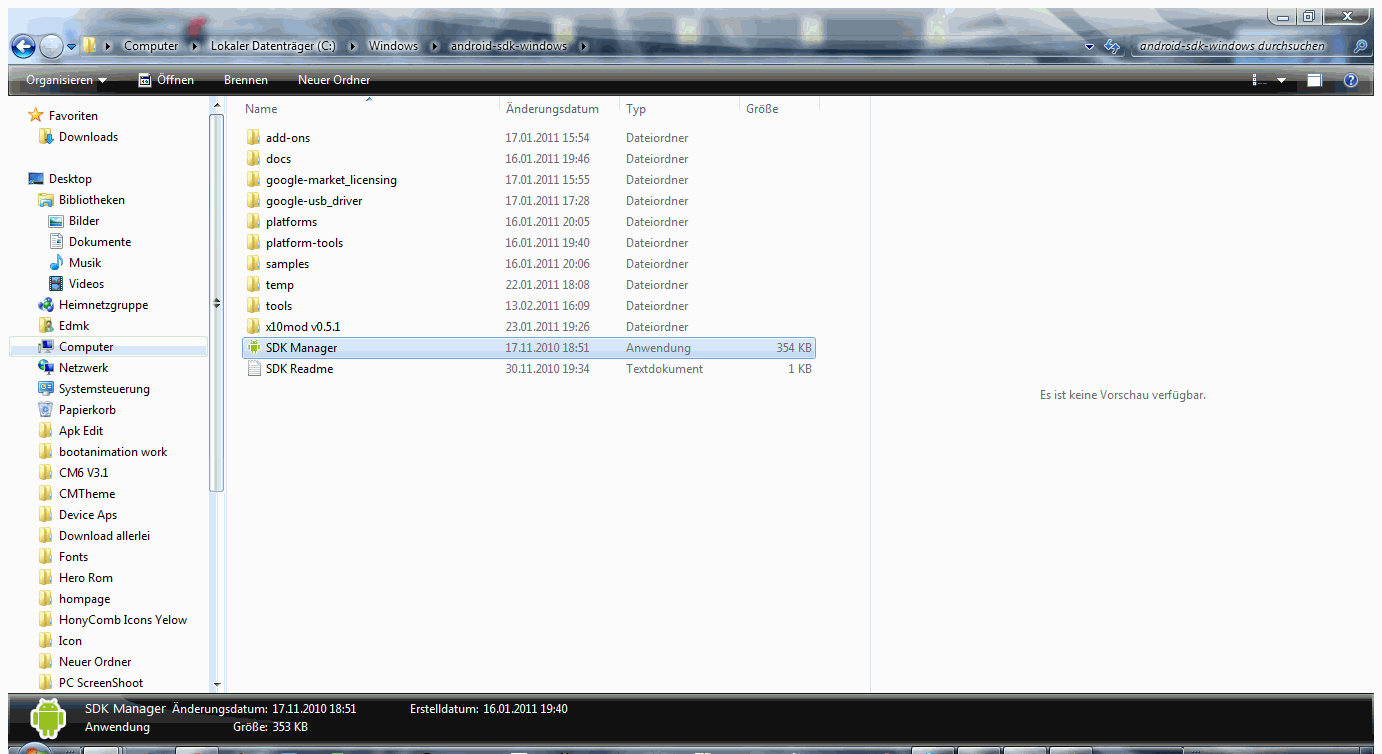The width and height of the screenshot is (1382, 754).
Task: Select the docs folder icon
Action: coord(253,159)
